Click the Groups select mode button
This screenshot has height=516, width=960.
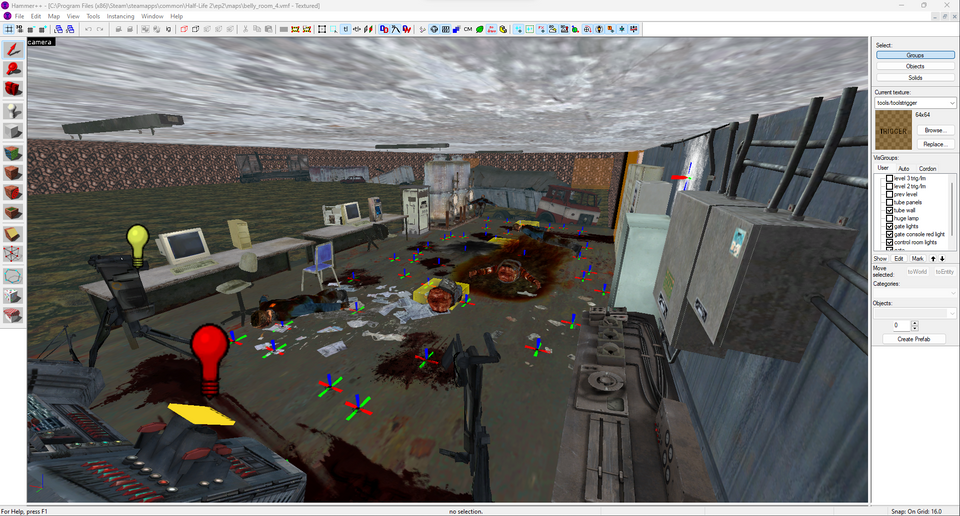(x=915, y=55)
